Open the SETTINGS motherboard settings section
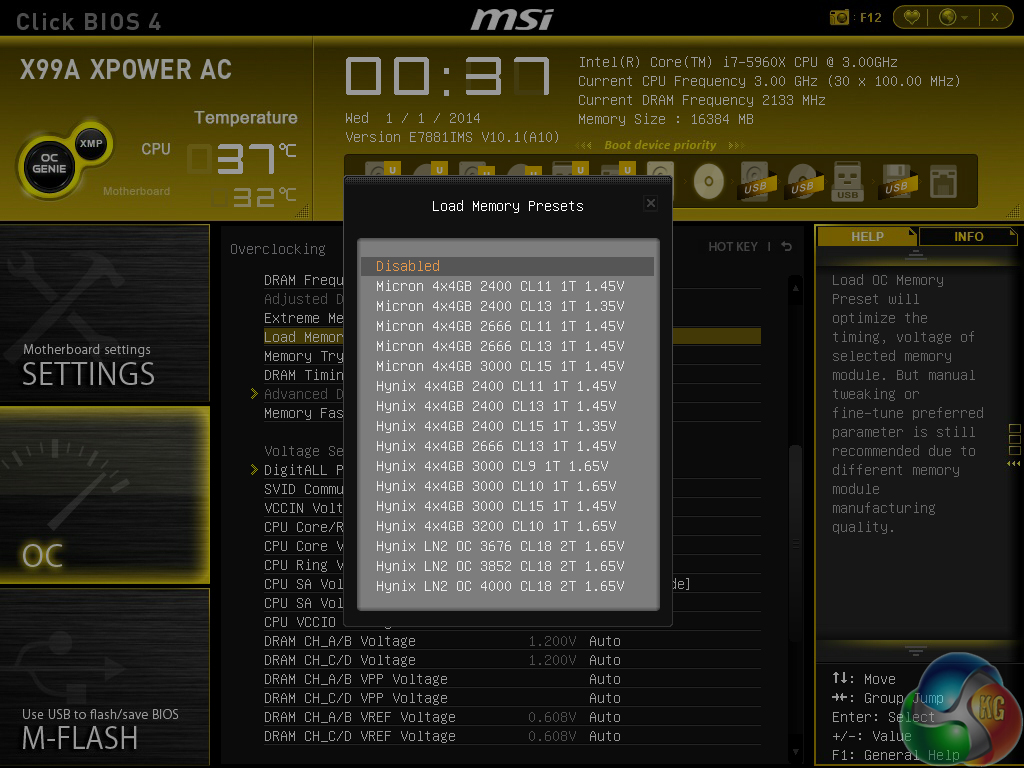1024x768 pixels. [x=104, y=313]
